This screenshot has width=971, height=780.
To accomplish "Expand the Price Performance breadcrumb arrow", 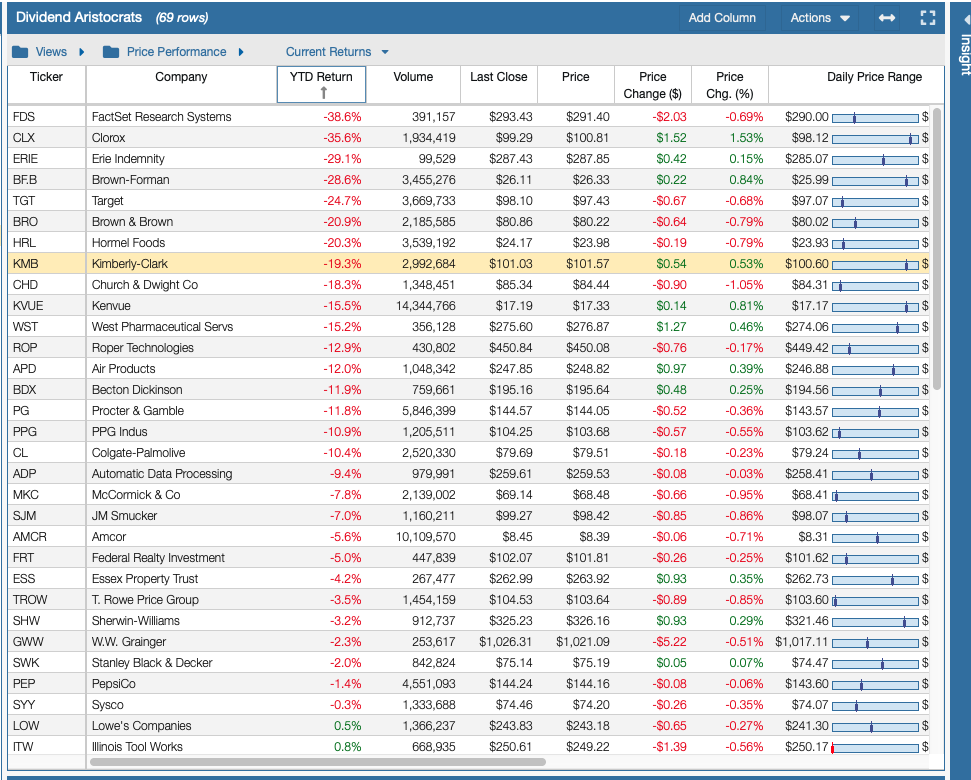I will click(x=240, y=50).
